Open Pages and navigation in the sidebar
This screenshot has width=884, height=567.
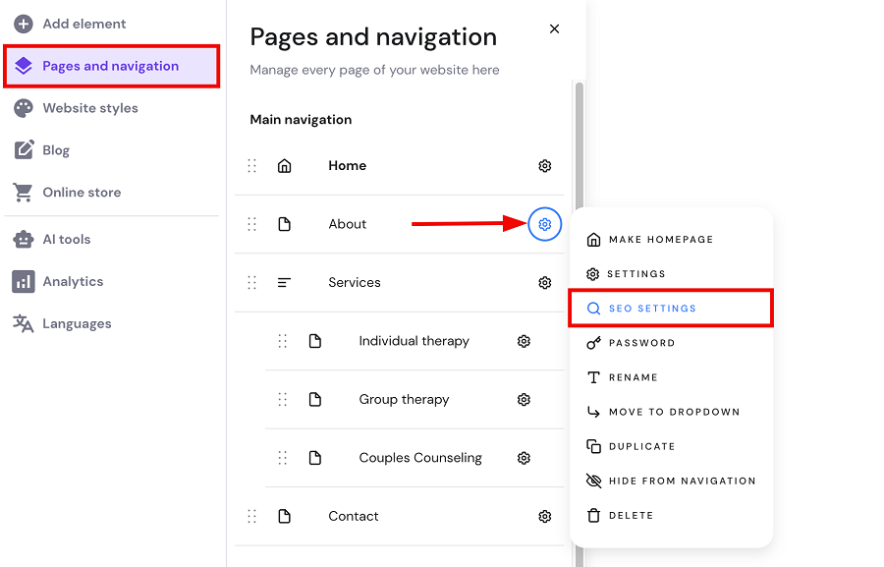pyautogui.click(x=111, y=66)
